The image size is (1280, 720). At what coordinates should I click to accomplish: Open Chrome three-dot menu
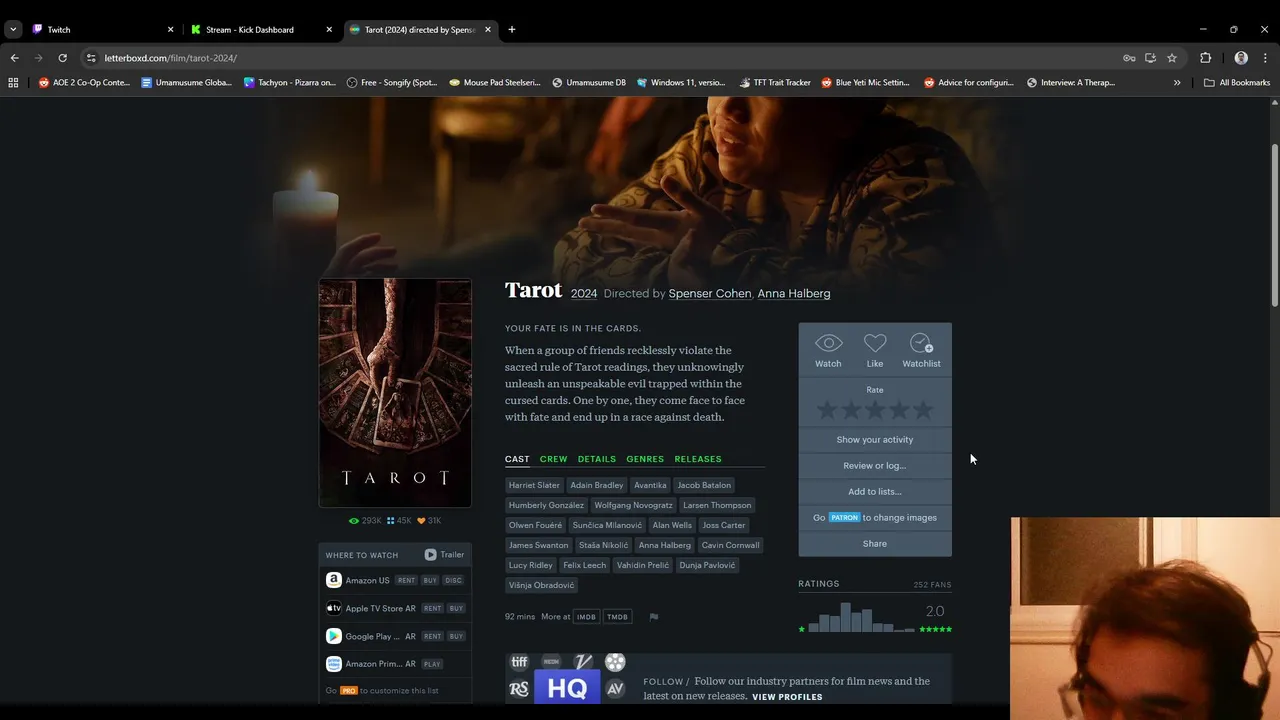click(x=1265, y=58)
